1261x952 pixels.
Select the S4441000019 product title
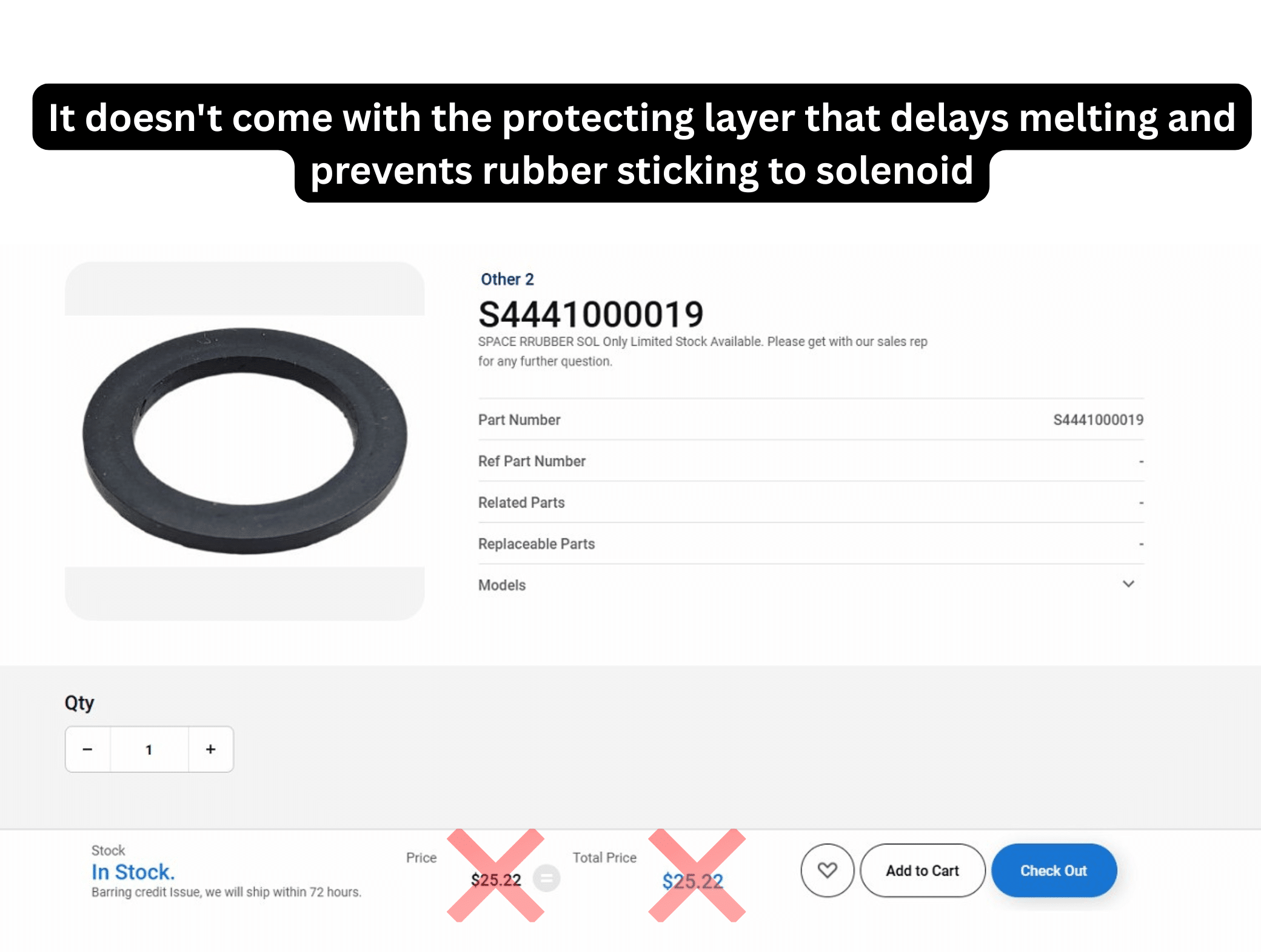click(x=591, y=314)
